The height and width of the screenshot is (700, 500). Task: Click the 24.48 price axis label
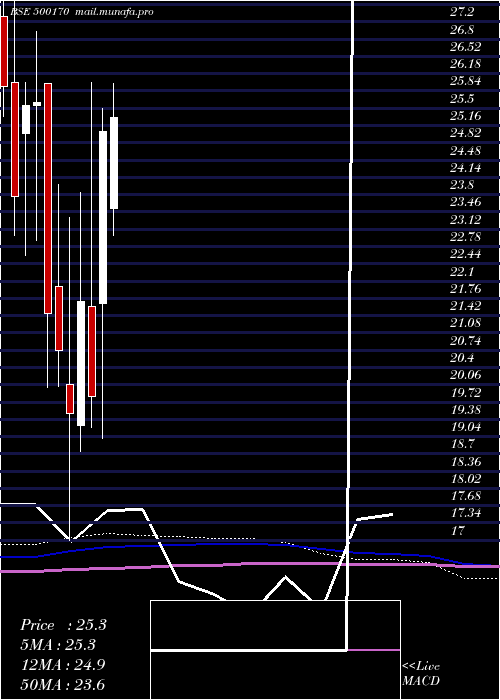click(x=465, y=151)
